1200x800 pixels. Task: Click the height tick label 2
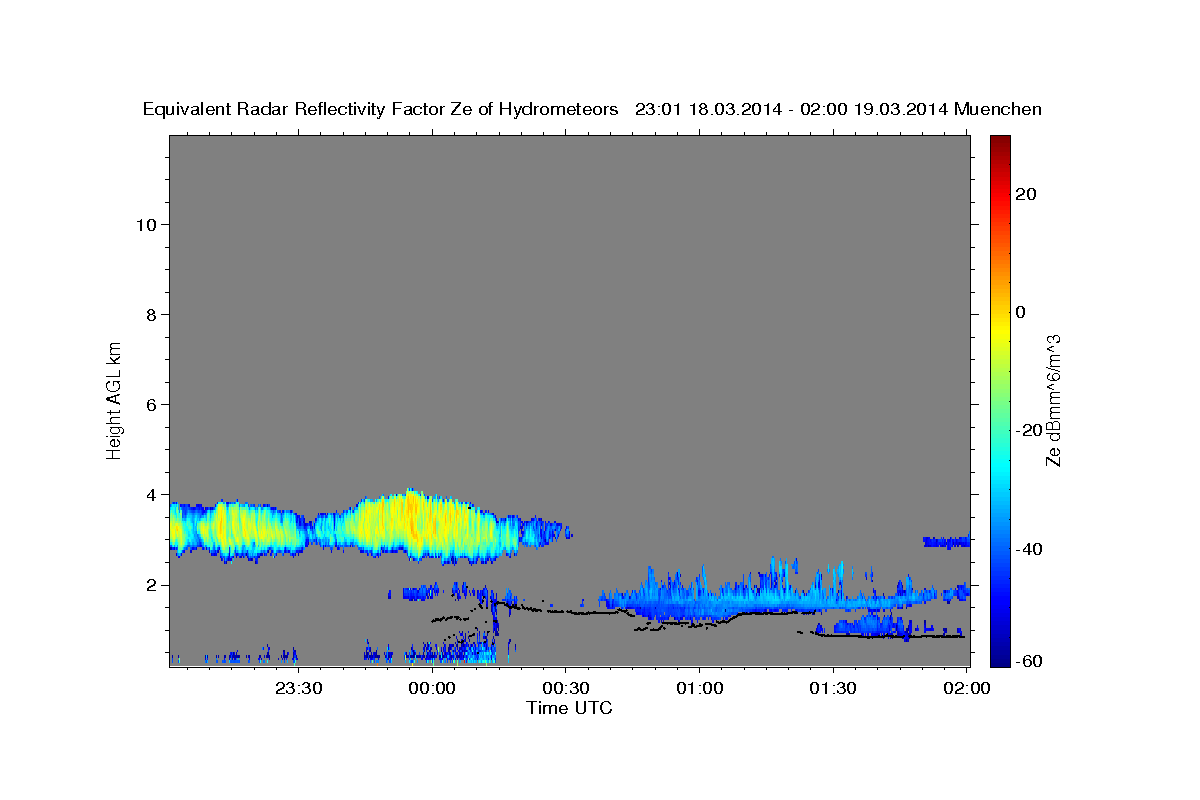click(150, 585)
